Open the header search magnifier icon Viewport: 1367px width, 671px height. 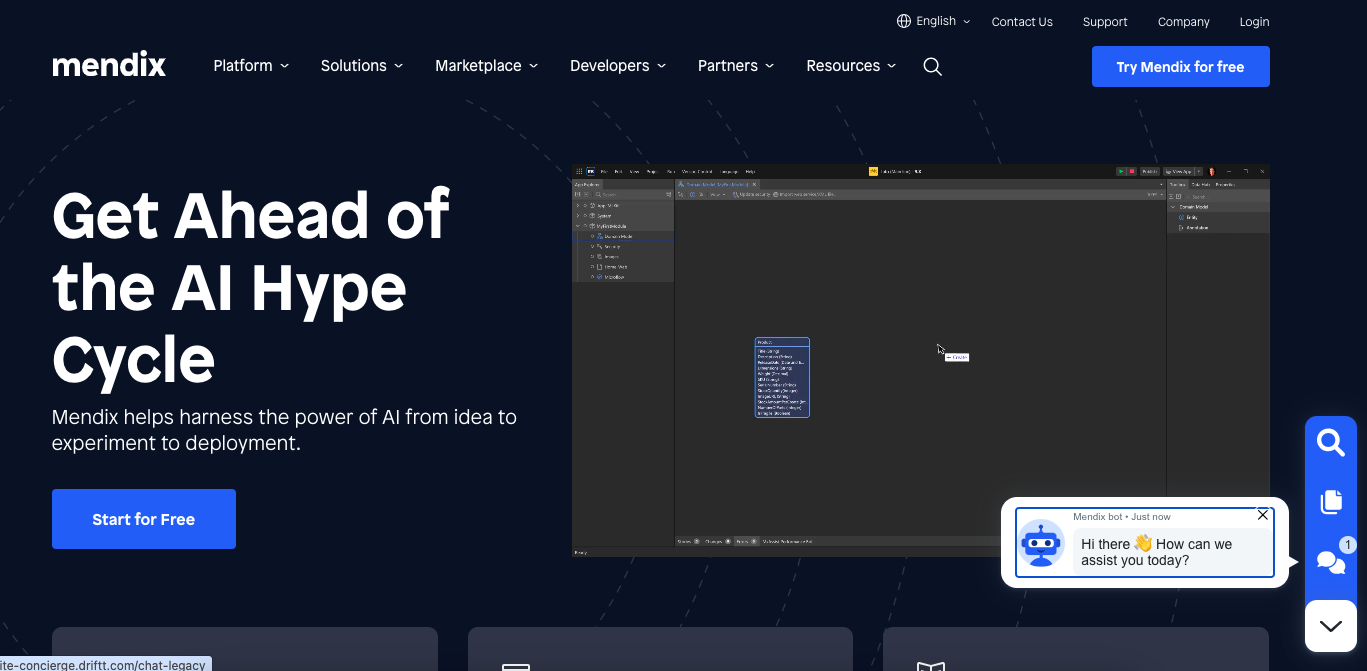[x=932, y=67]
